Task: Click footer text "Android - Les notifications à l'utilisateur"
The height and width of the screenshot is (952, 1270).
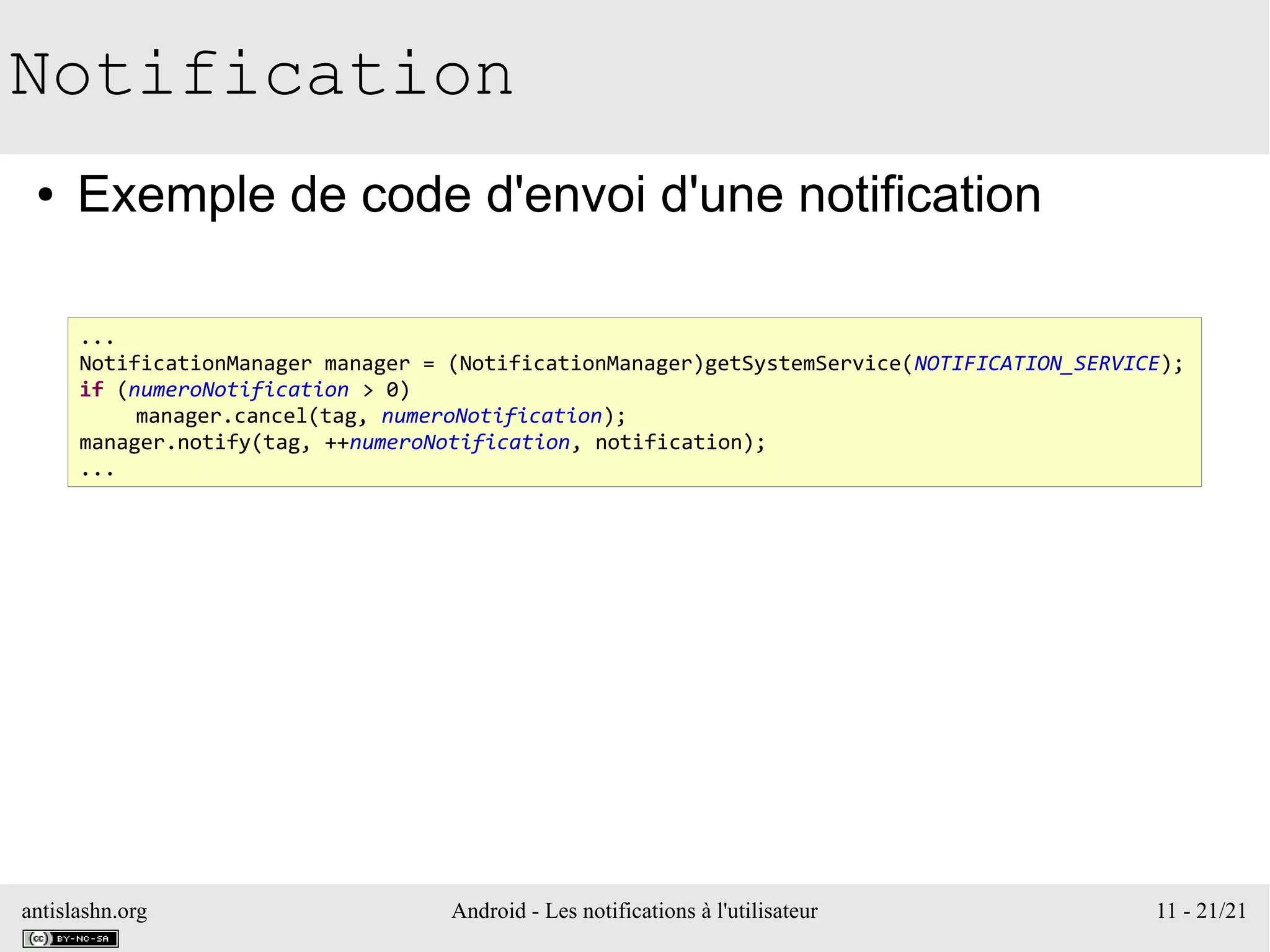Action: tap(634, 910)
